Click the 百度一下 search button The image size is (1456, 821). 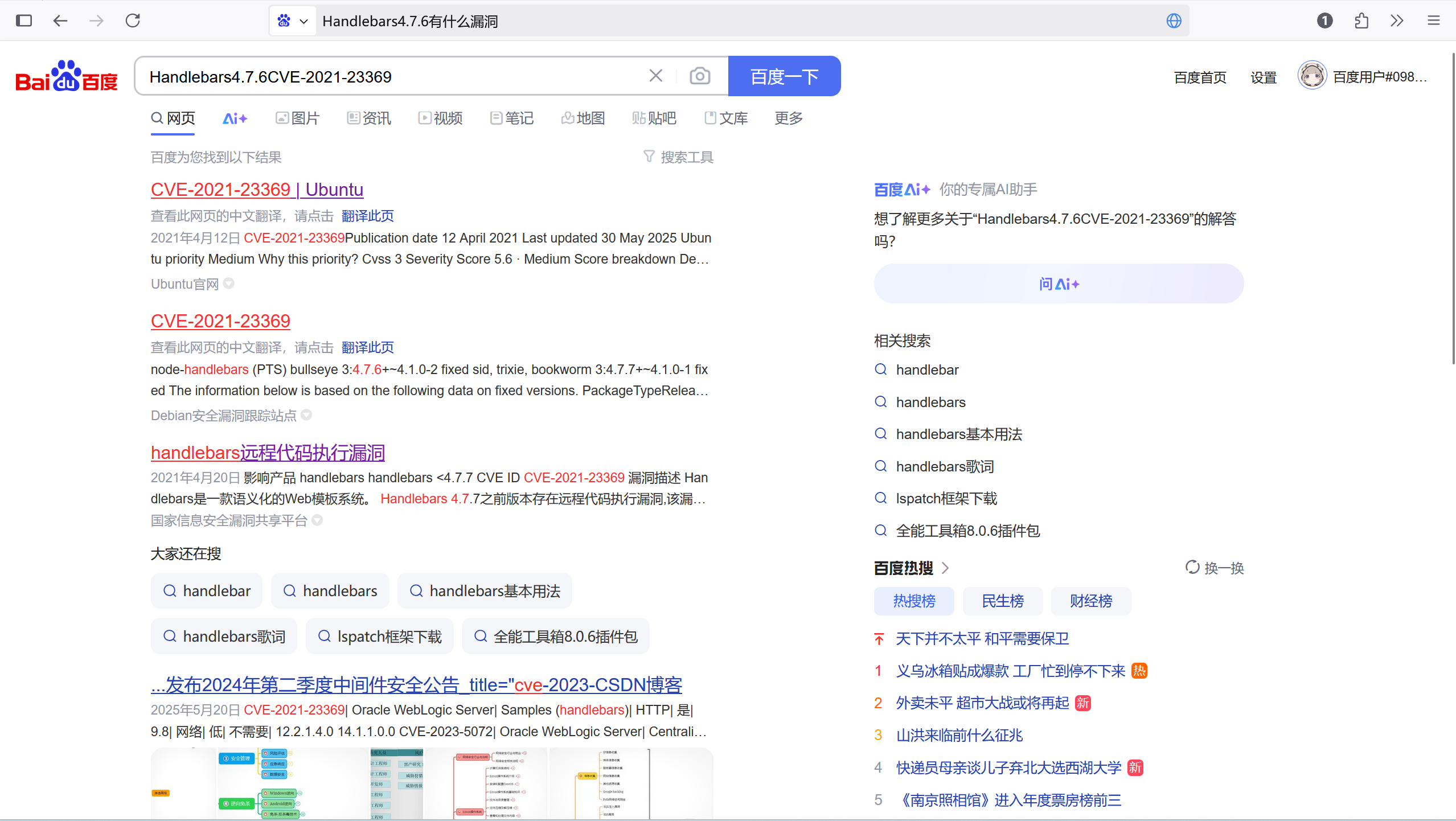[x=784, y=76]
